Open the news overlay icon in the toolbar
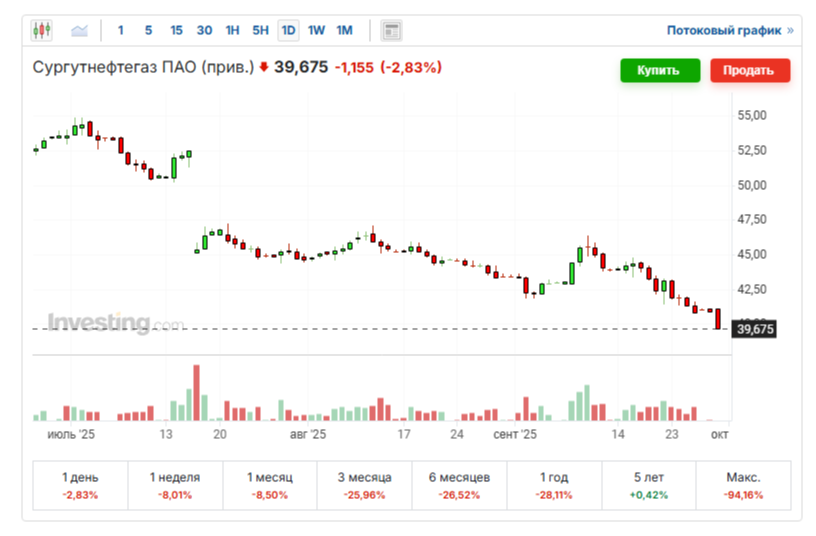The image size is (816, 536). coord(391,31)
